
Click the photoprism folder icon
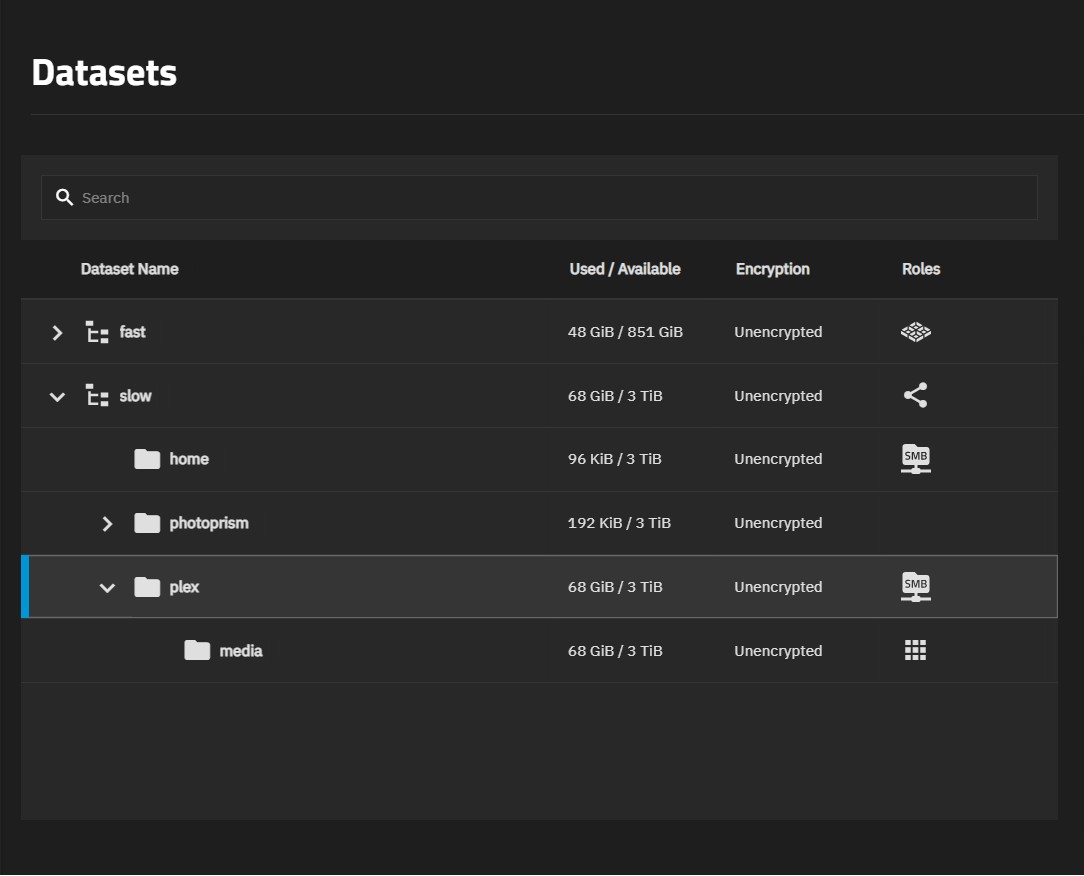point(147,523)
